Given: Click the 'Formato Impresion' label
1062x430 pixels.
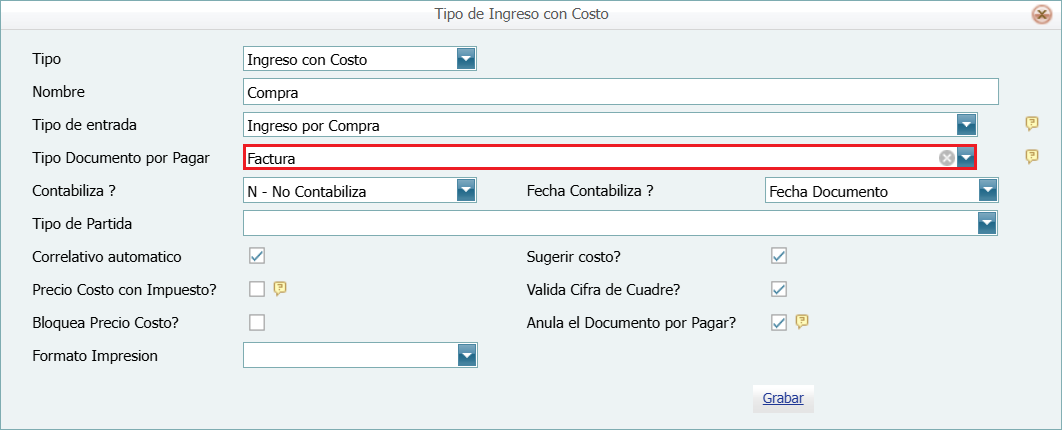Looking at the screenshot, I should [95, 356].
